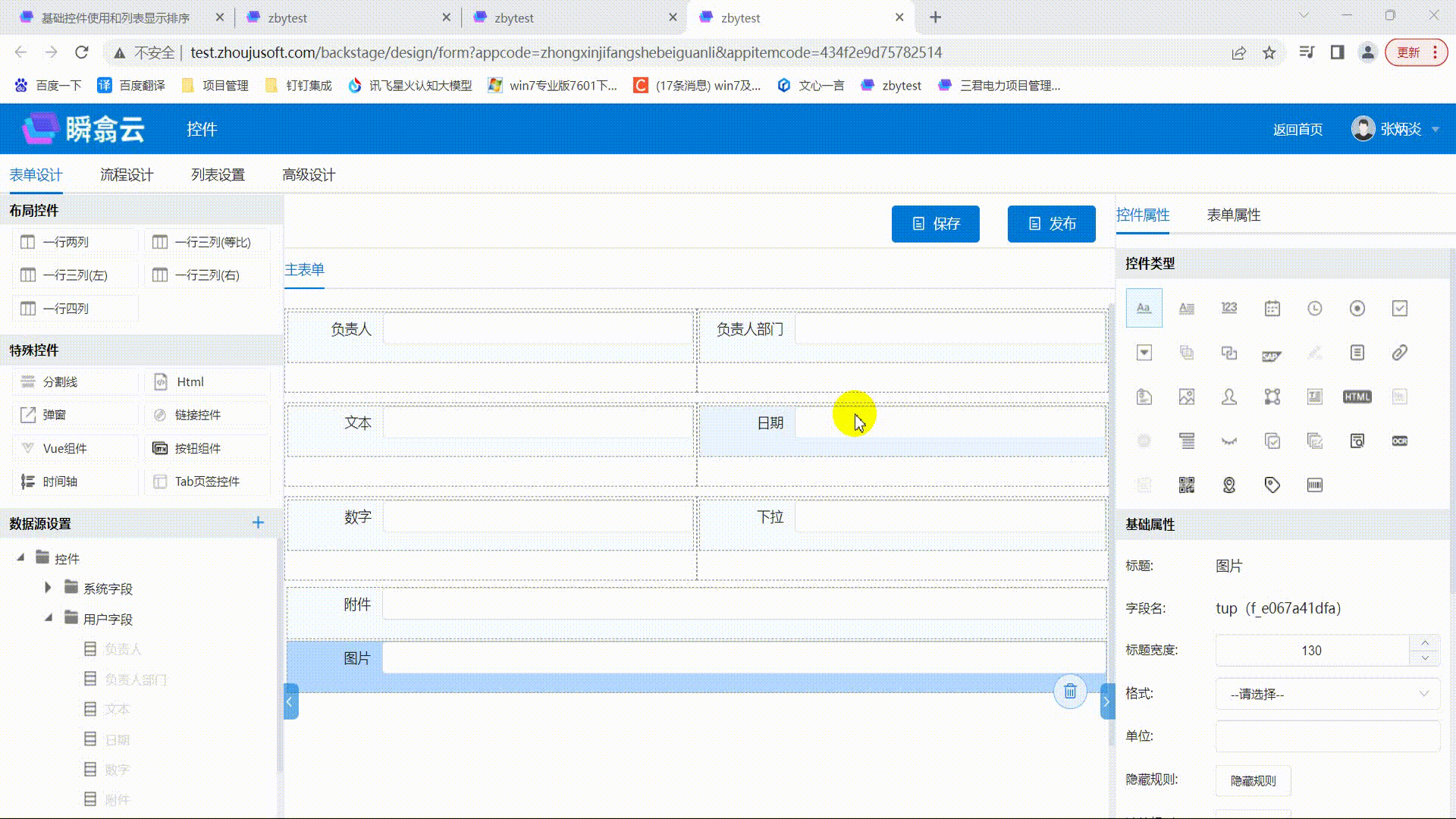Switch to the 流程设计 tab

(127, 175)
